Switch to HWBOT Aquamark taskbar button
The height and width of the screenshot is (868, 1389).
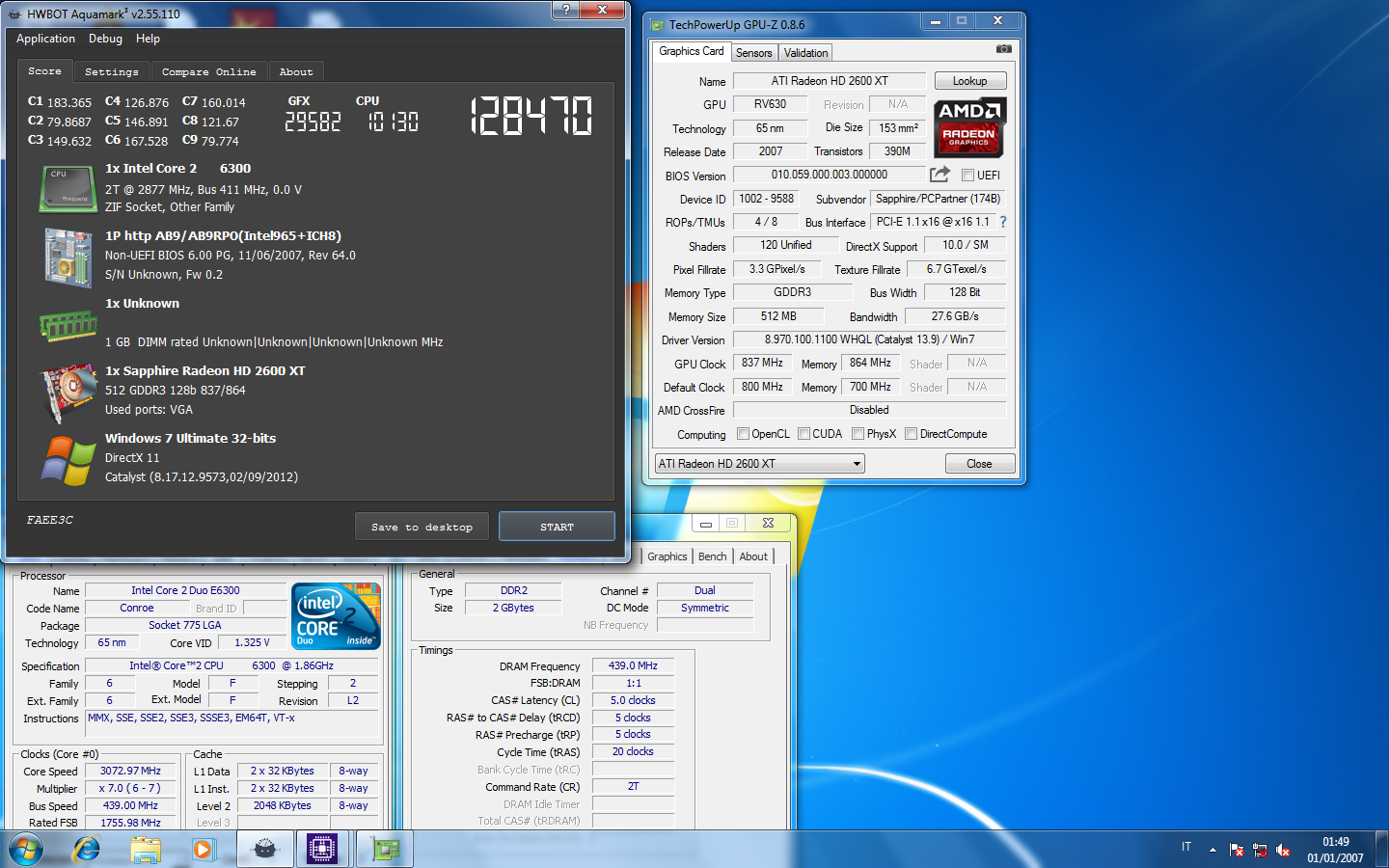pos(264,850)
